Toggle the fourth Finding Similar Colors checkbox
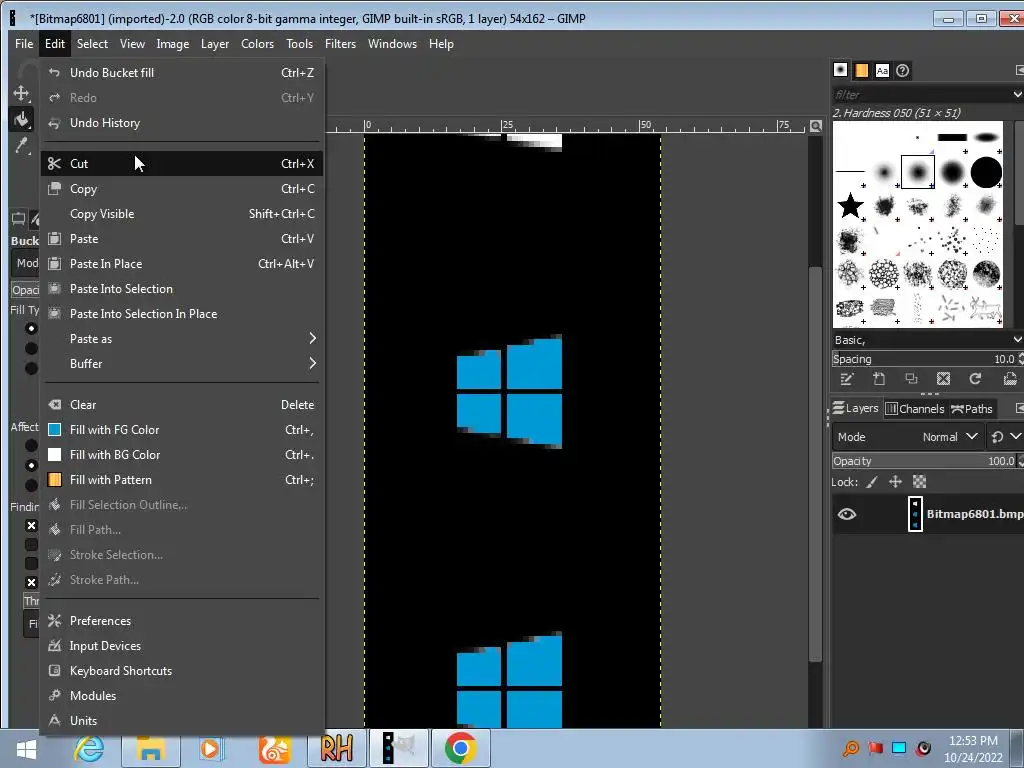Screen dimensions: 1024x768 pyautogui.click(x=31, y=583)
